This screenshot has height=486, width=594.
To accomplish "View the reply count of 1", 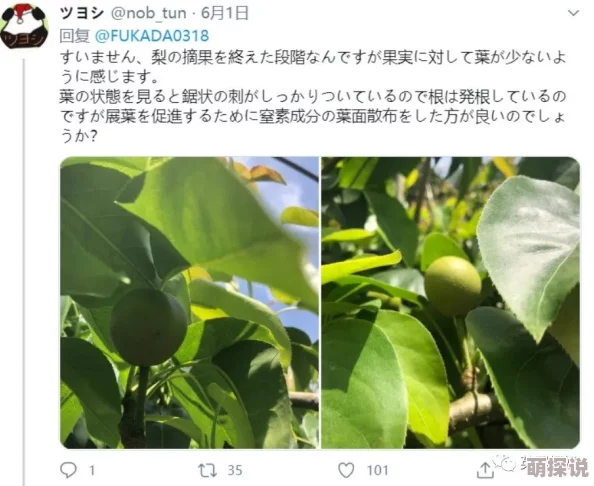I will 92,470.
